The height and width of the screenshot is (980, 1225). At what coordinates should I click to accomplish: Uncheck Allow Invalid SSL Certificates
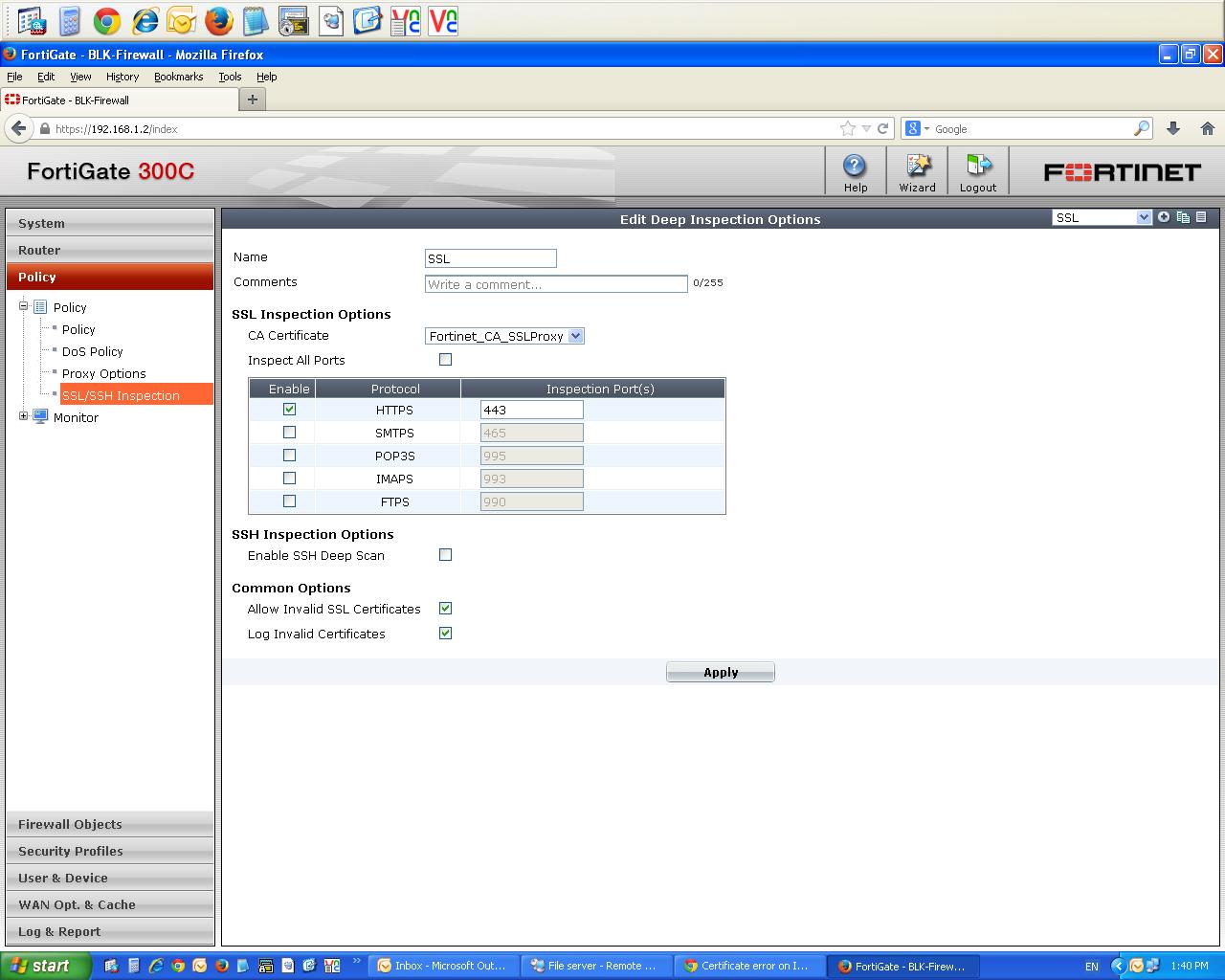tap(445, 608)
